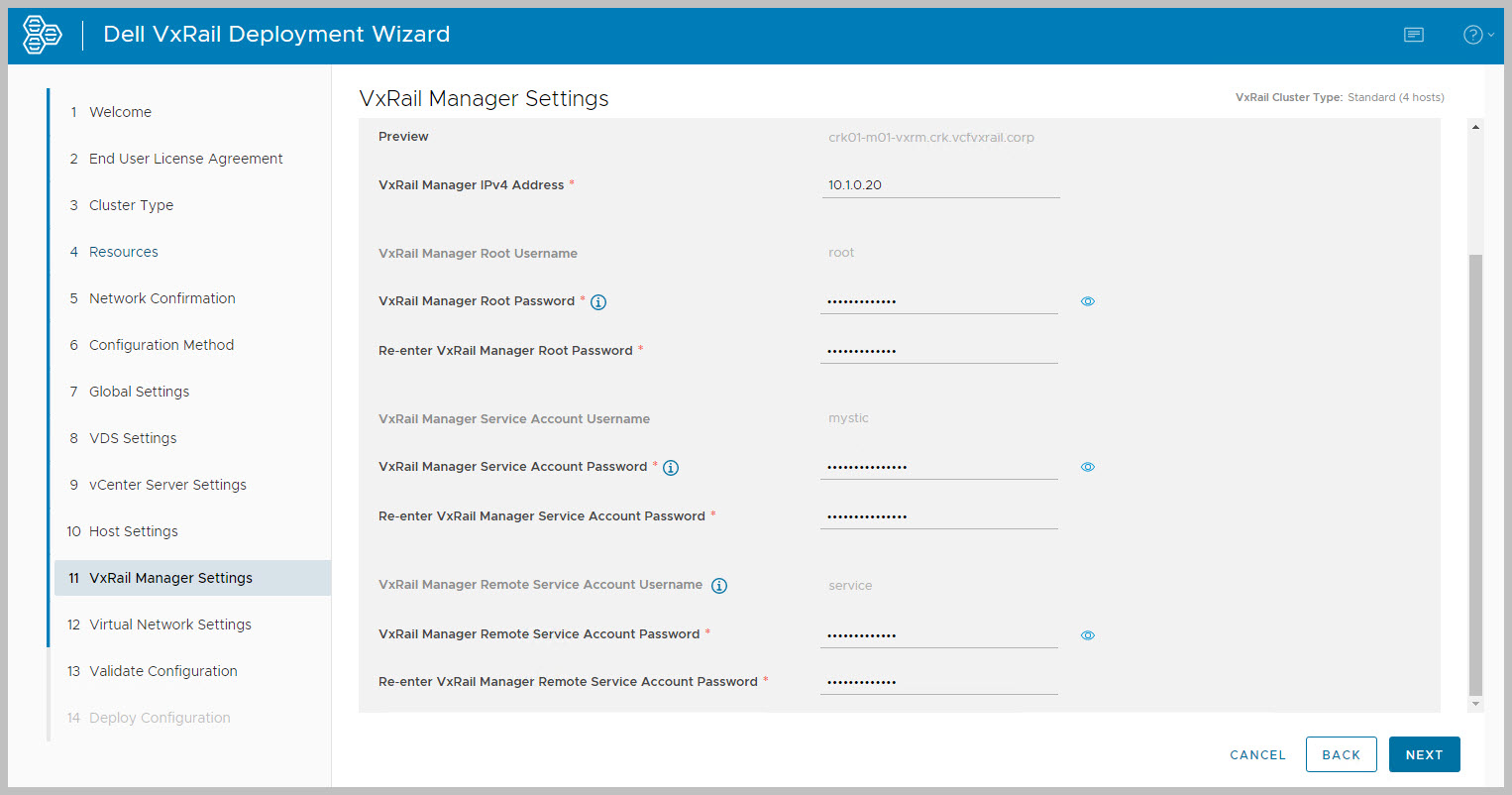Viewport: 1512px width, 795px height.
Task: Click info icon beside Service Account Password
Action: (671, 468)
